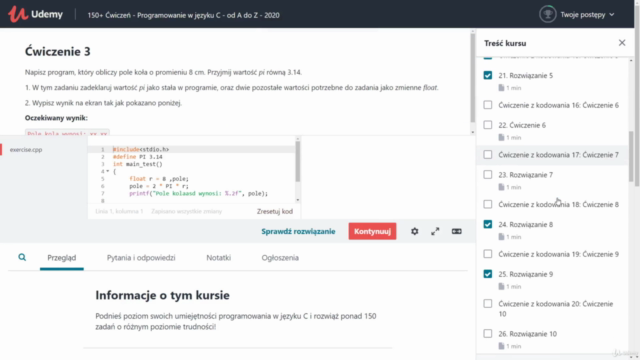Viewport: 640px width, 360px height.
Task: Switch to the Przegląd tab
Action: (x=62, y=258)
